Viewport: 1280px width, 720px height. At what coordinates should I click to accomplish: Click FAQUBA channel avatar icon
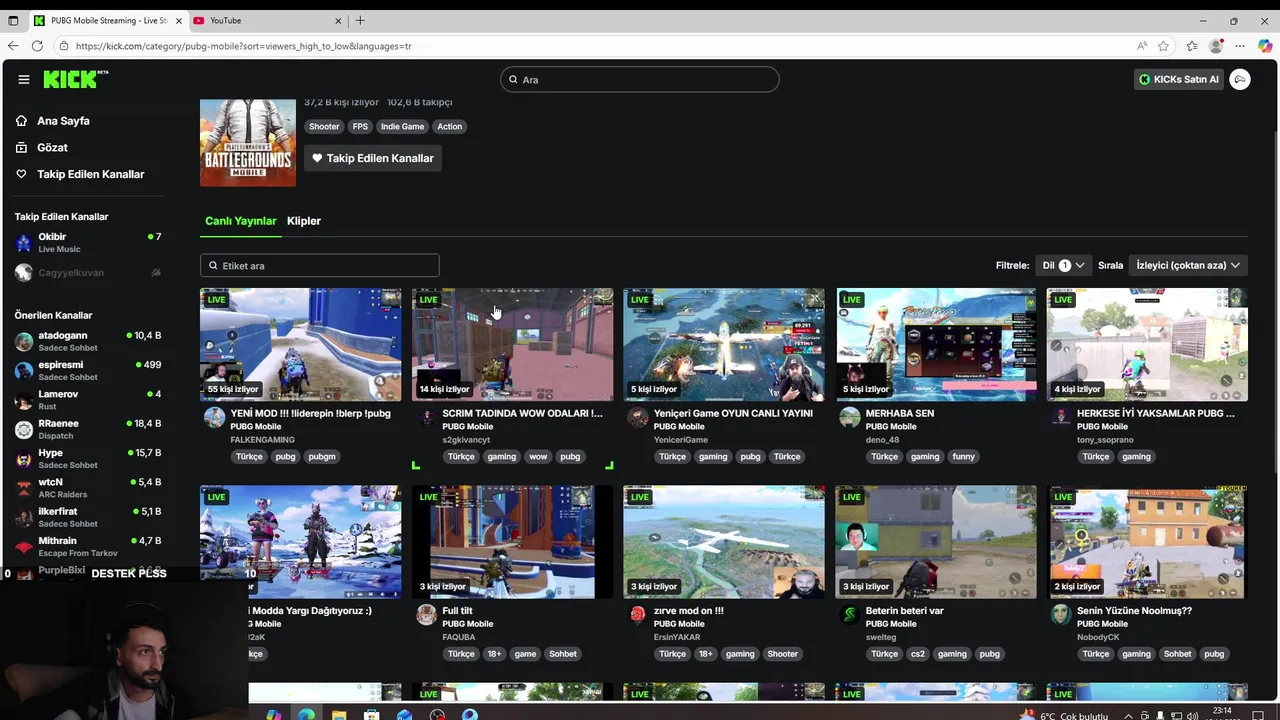coord(426,614)
